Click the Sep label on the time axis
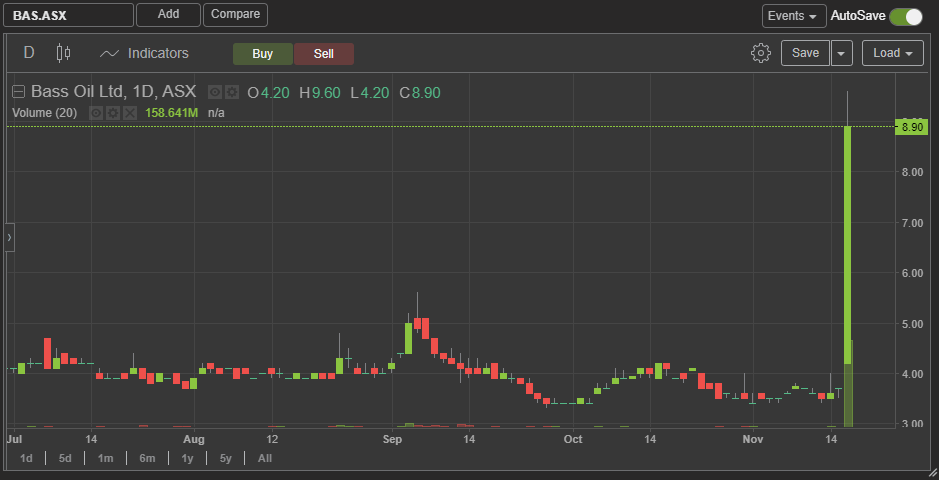 point(392,440)
